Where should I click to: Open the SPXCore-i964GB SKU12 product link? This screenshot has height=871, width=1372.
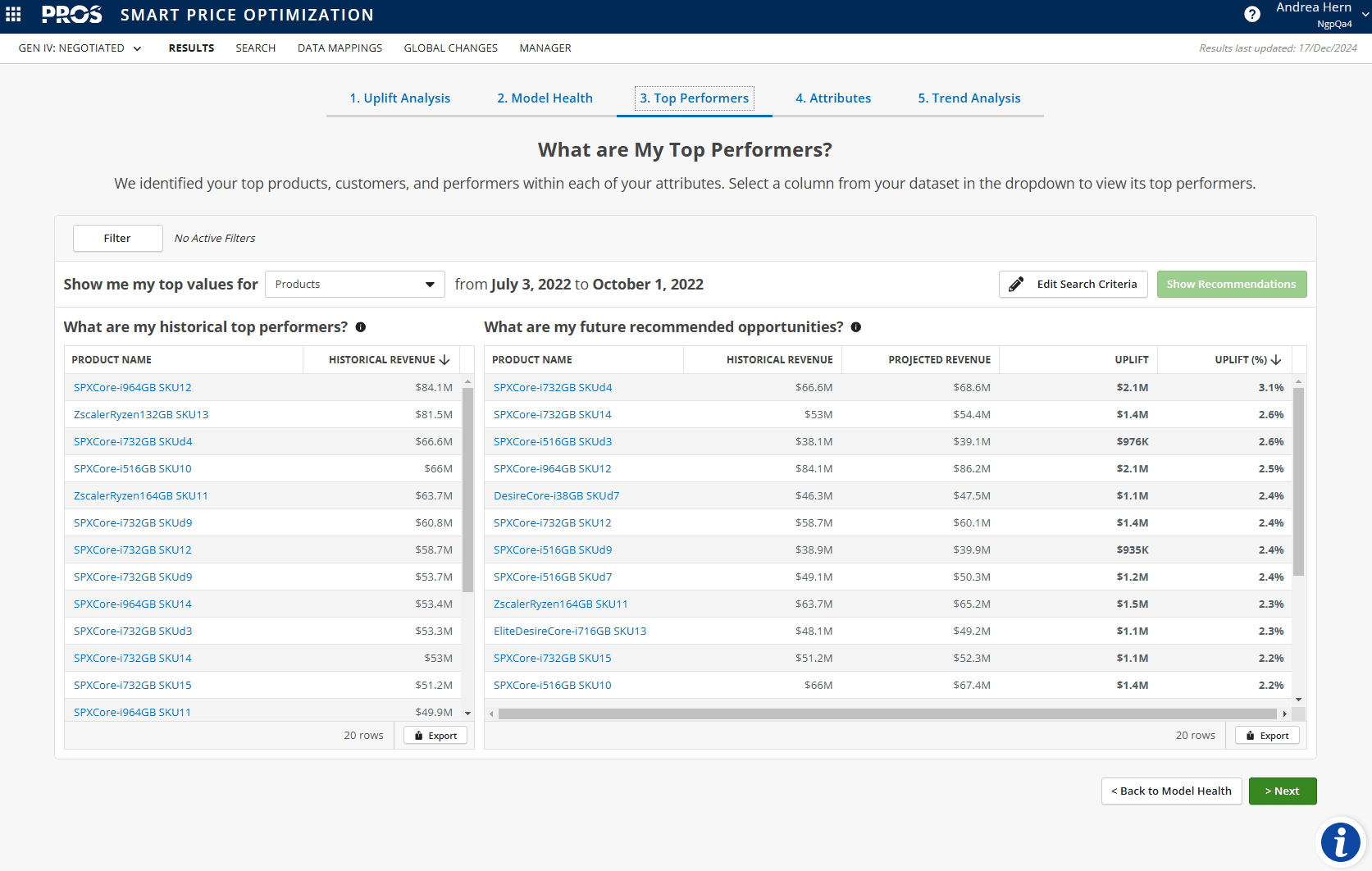point(132,387)
